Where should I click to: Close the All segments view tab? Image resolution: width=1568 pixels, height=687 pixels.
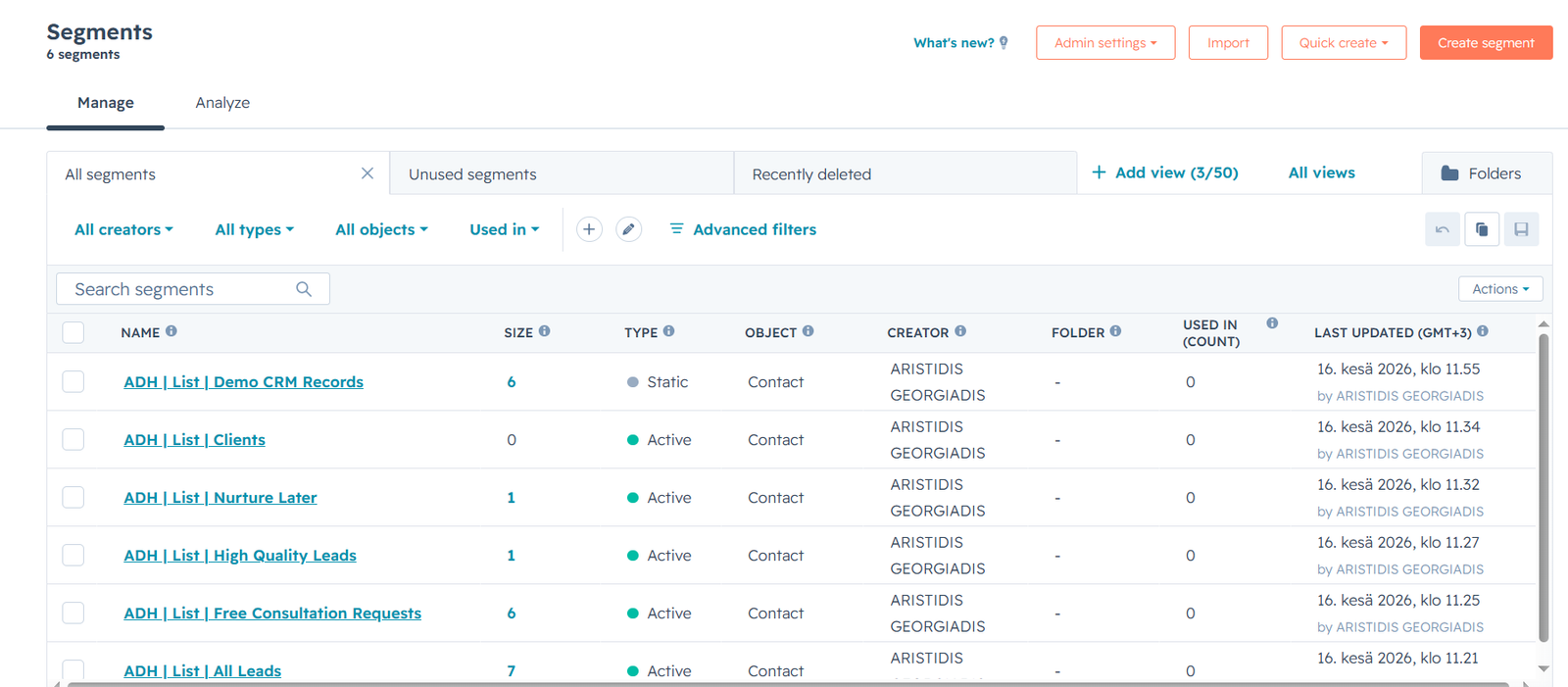[x=367, y=173]
